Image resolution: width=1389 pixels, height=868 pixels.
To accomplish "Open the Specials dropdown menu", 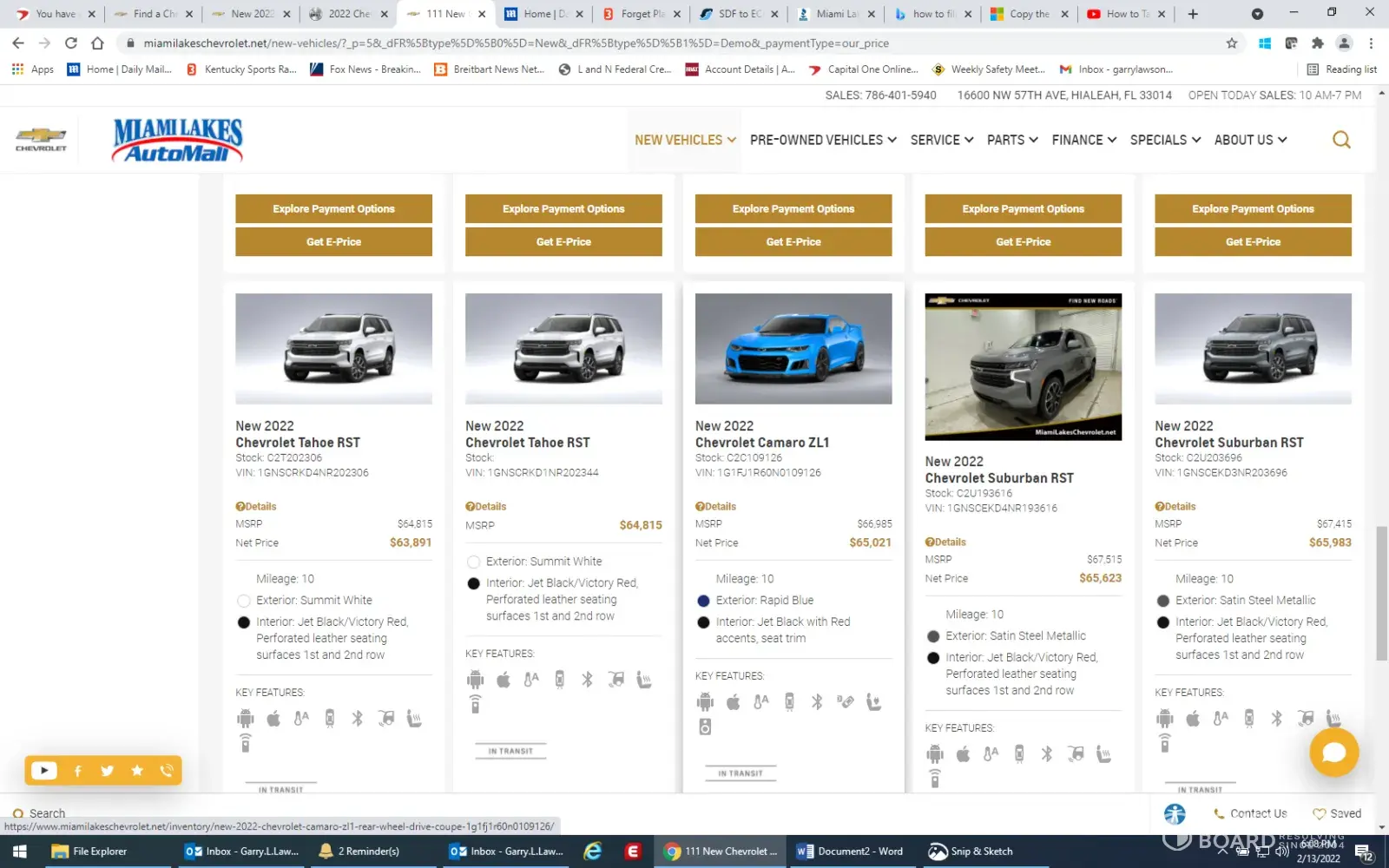I will (1165, 140).
